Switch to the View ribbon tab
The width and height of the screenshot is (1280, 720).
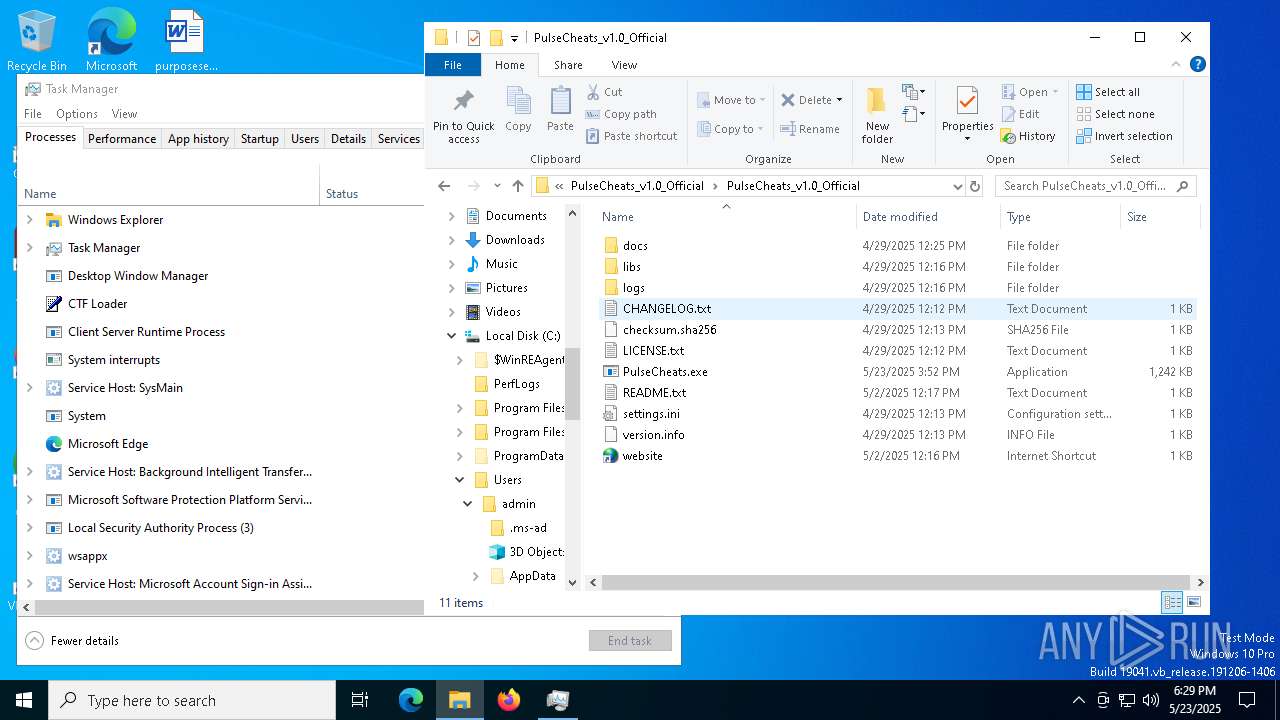pyautogui.click(x=624, y=65)
